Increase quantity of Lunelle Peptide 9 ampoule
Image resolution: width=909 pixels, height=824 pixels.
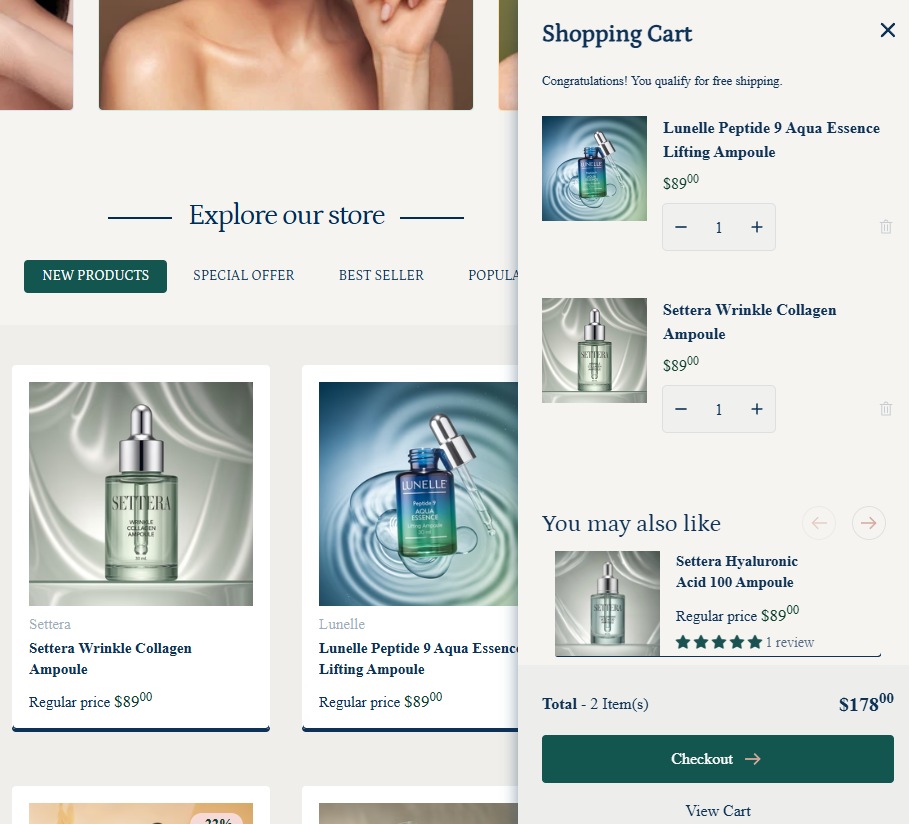tap(757, 227)
